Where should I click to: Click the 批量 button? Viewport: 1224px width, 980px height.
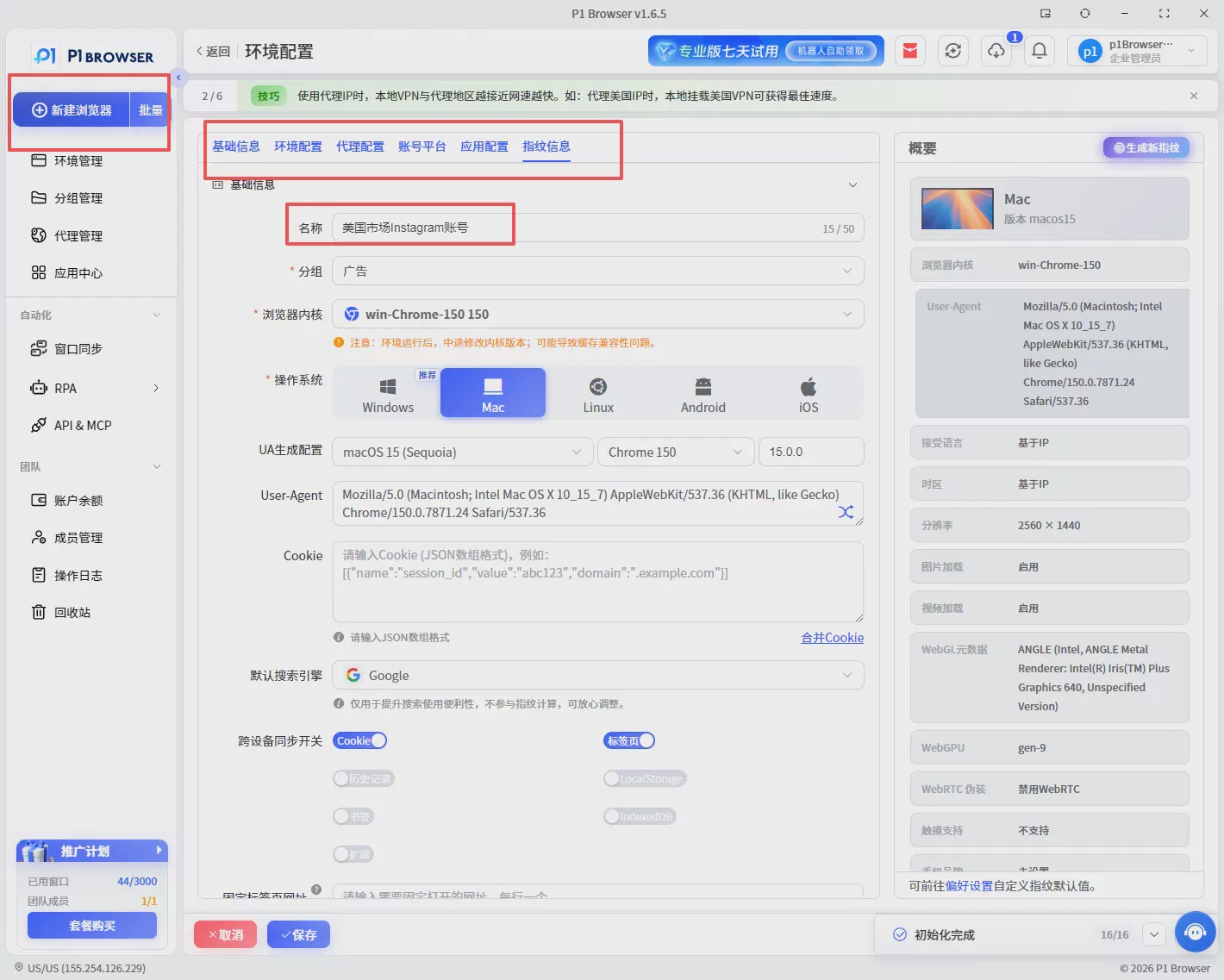[x=150, y=110]
